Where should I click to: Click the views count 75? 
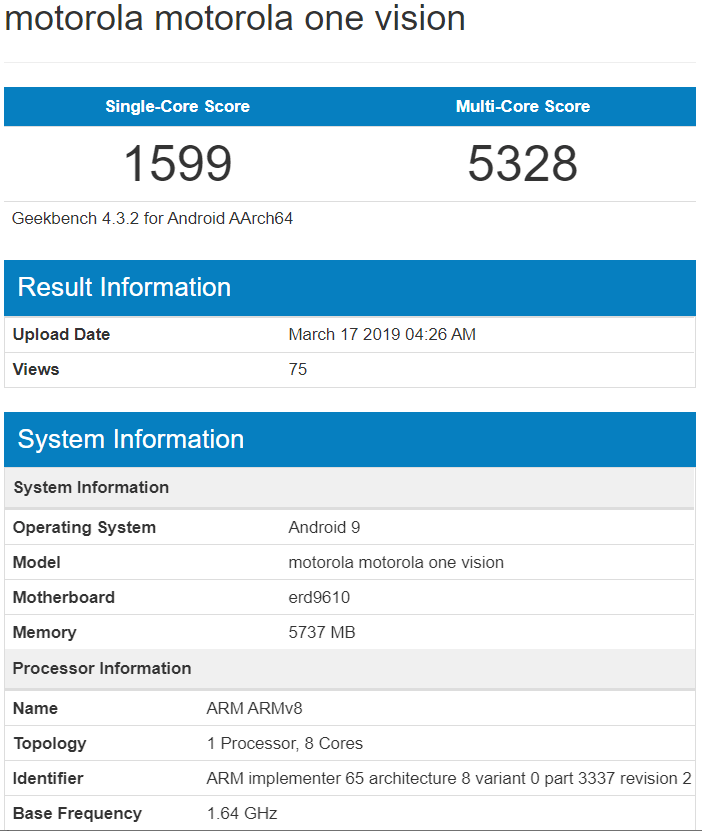click(298, 369)
